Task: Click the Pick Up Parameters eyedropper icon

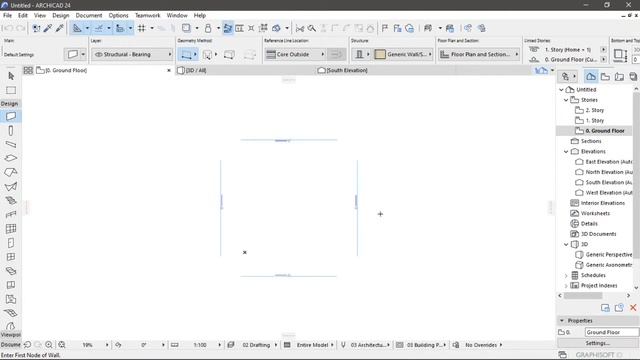Action: coord(48,28)
